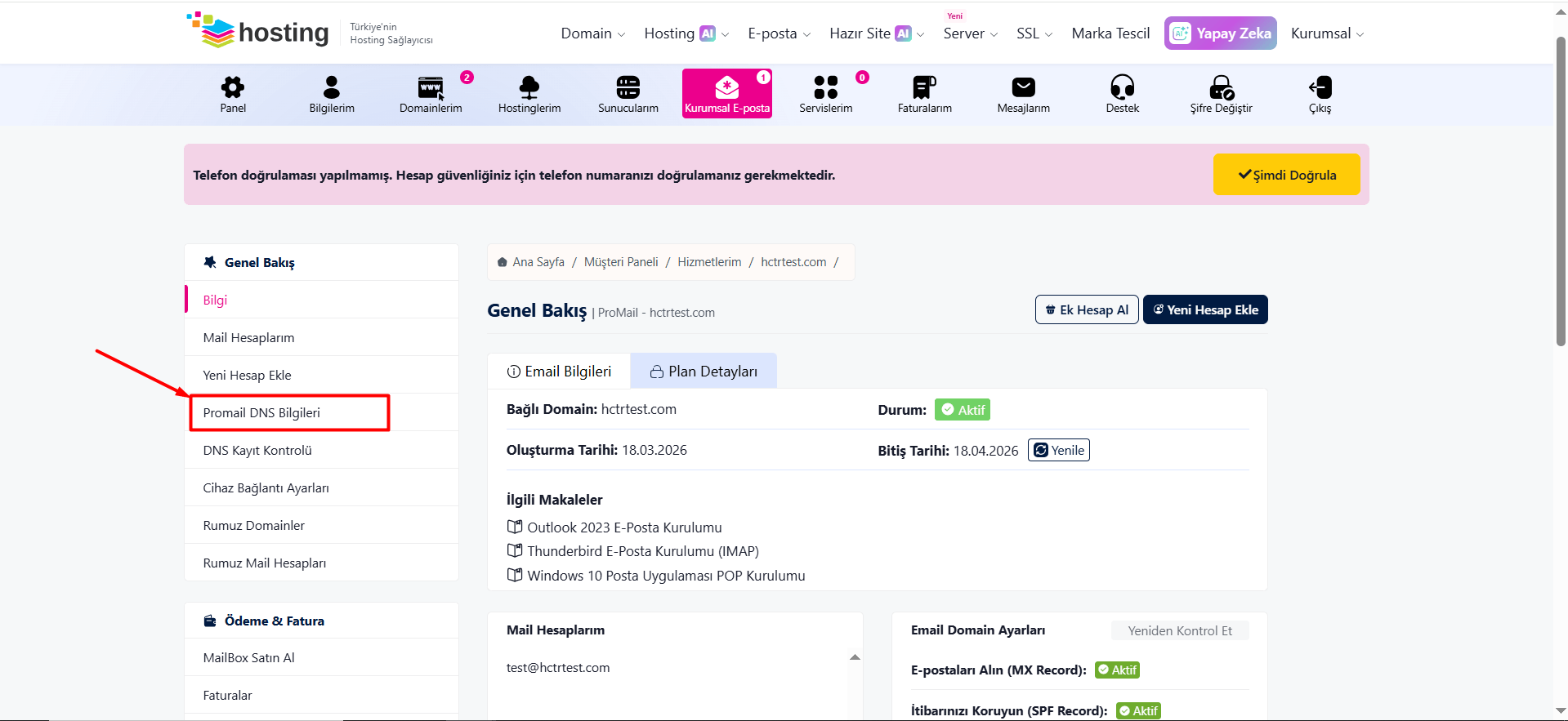Open Sunucularım server icon
This screenshot has width=1568, height=721.
[628, 87]
